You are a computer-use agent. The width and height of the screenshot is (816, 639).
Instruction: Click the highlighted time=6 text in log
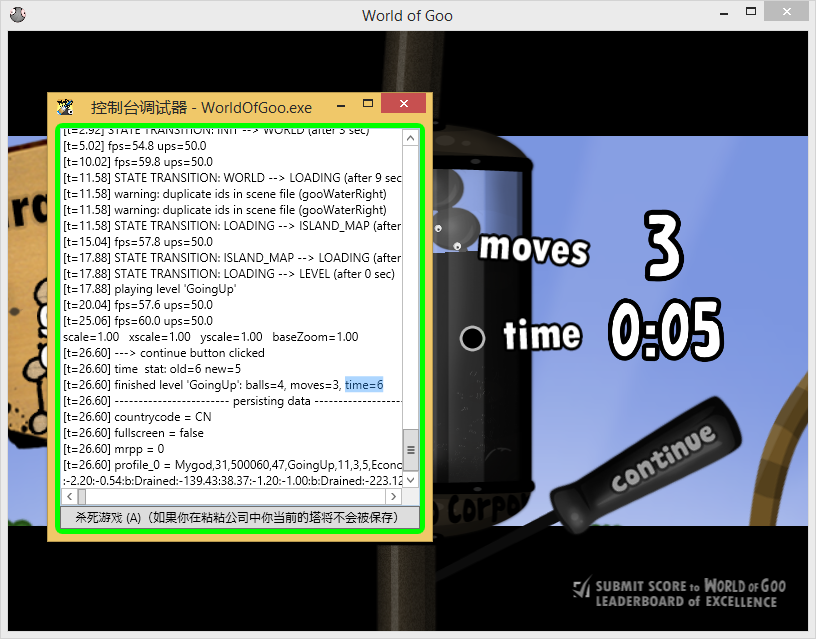tap(364, 385)
